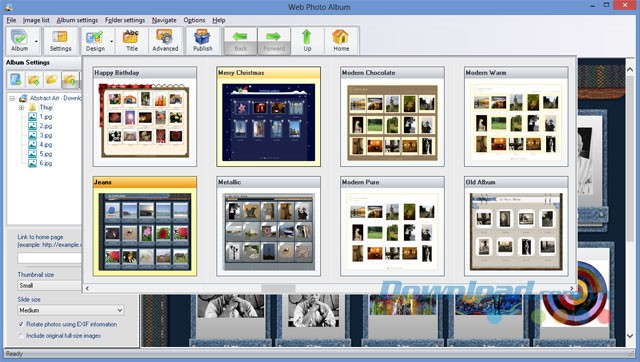
Task: Open the Options menu
Action: pyautogui.click(x=194, y=20)
